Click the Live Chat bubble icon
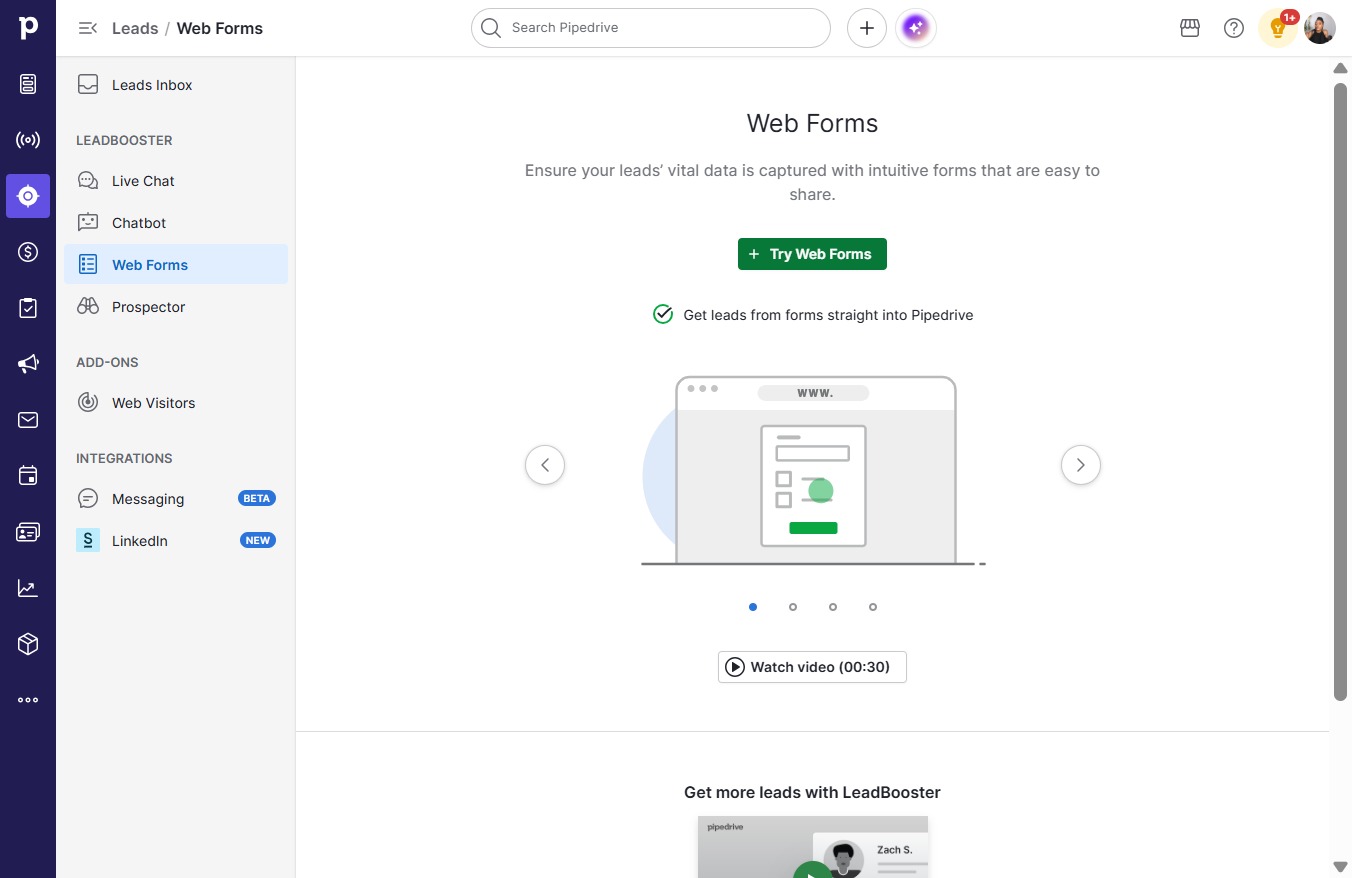Viewport: 1352px width, 878px height. coord(88,181)
